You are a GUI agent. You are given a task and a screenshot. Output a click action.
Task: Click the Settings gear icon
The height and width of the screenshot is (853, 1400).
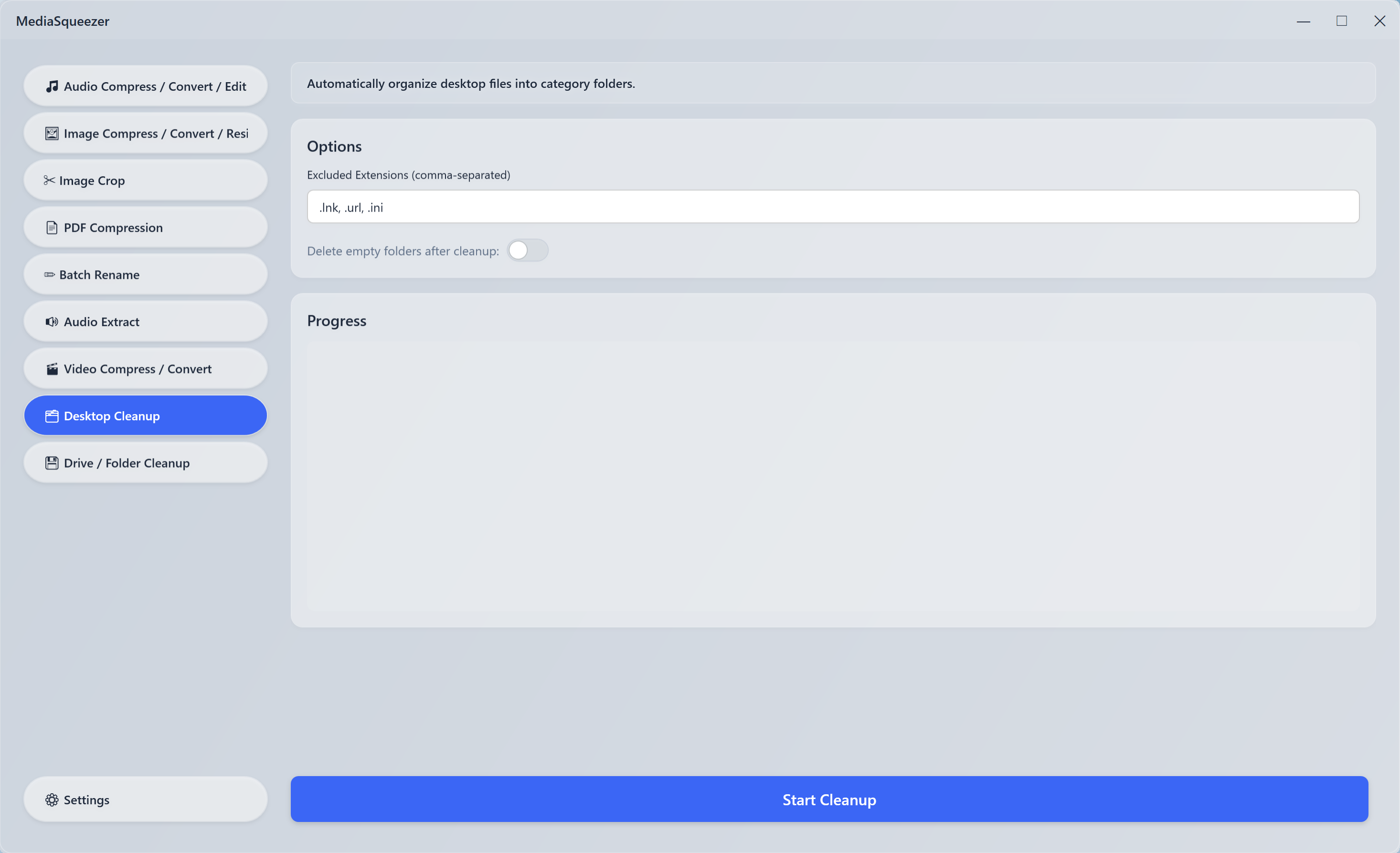coord(52,800)
